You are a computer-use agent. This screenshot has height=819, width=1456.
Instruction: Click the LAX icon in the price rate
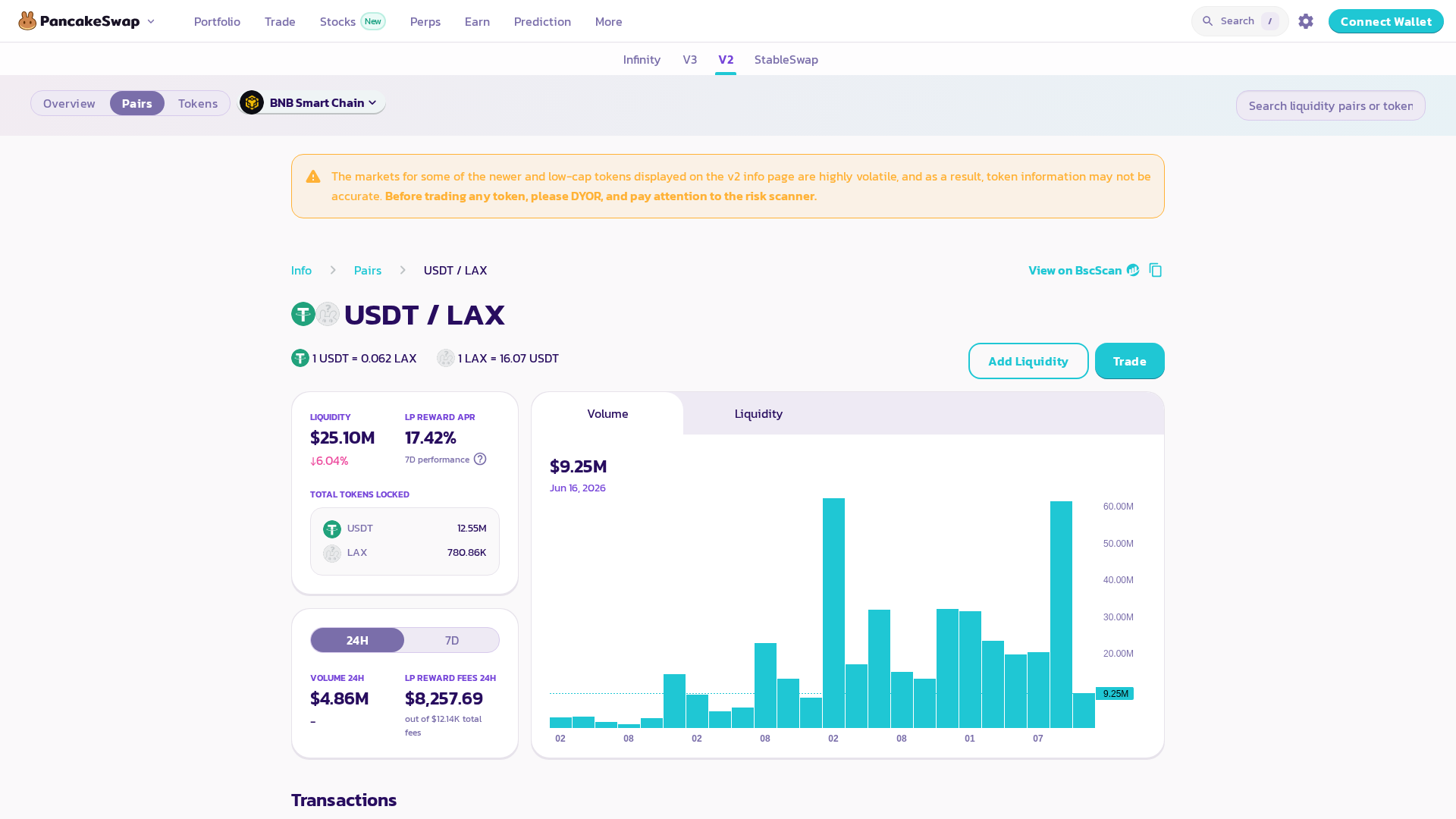click(x=446, y=358)
